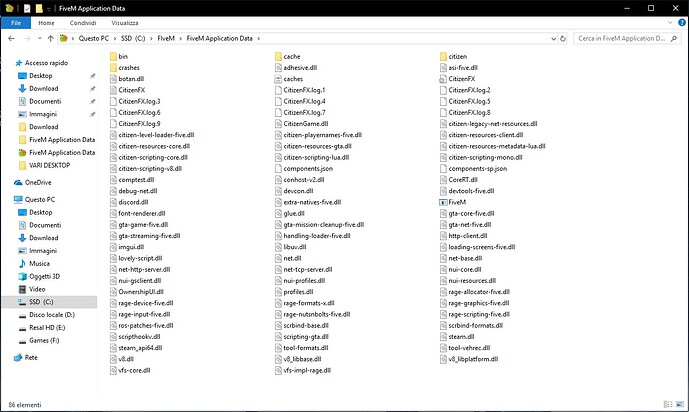Select vfs-core.dll file name

(134, 370)
